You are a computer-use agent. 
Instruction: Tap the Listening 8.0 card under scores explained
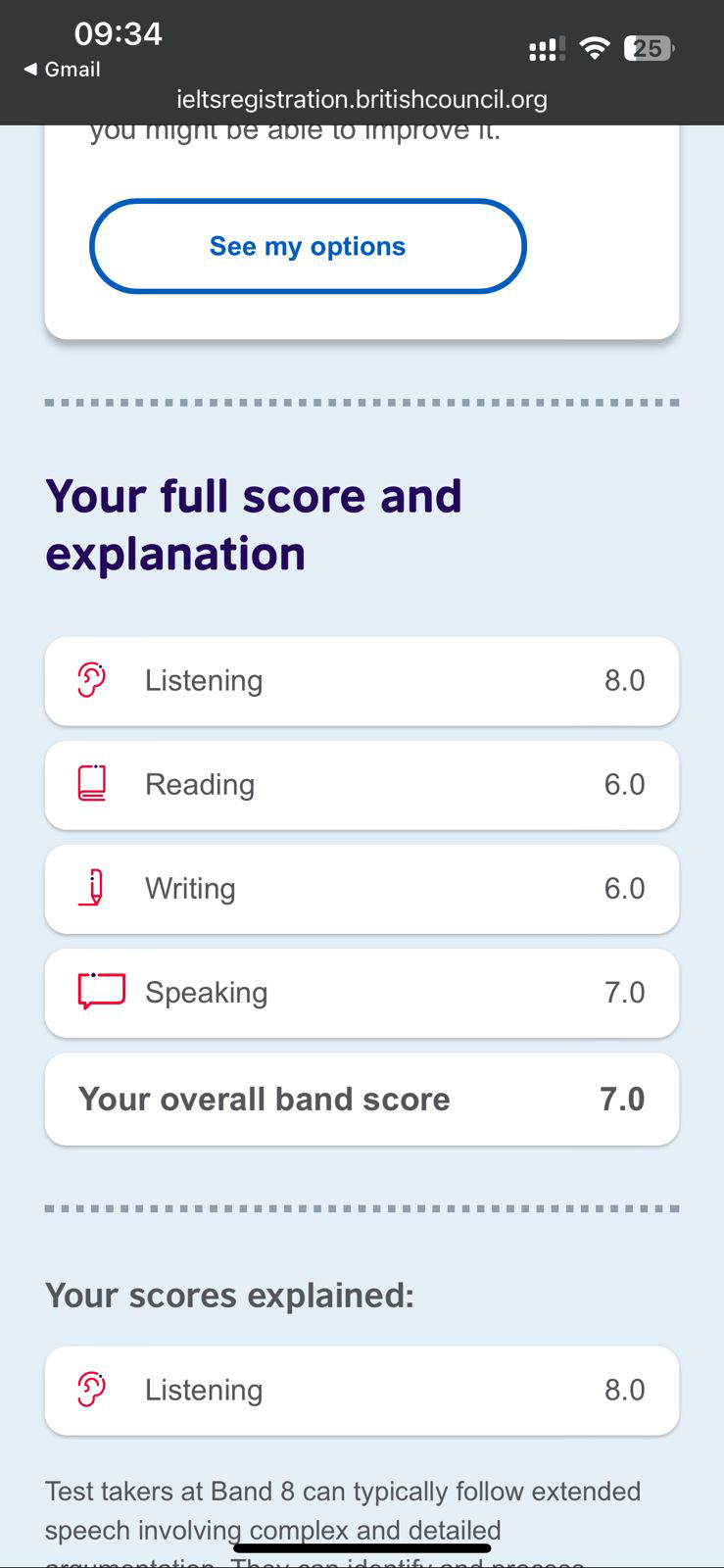tap(362, 1391)
